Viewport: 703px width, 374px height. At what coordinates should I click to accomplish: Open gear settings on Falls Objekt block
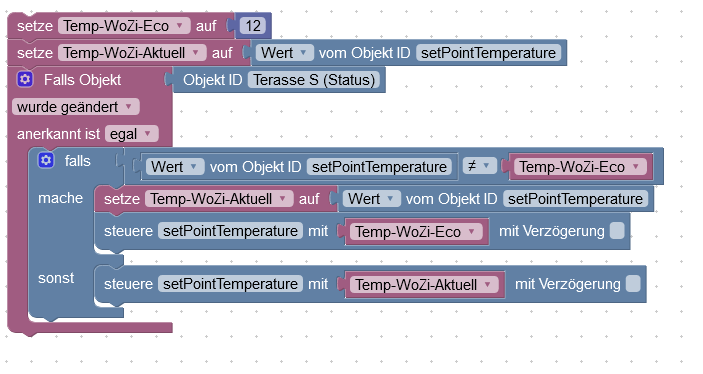tap(25, 79)
